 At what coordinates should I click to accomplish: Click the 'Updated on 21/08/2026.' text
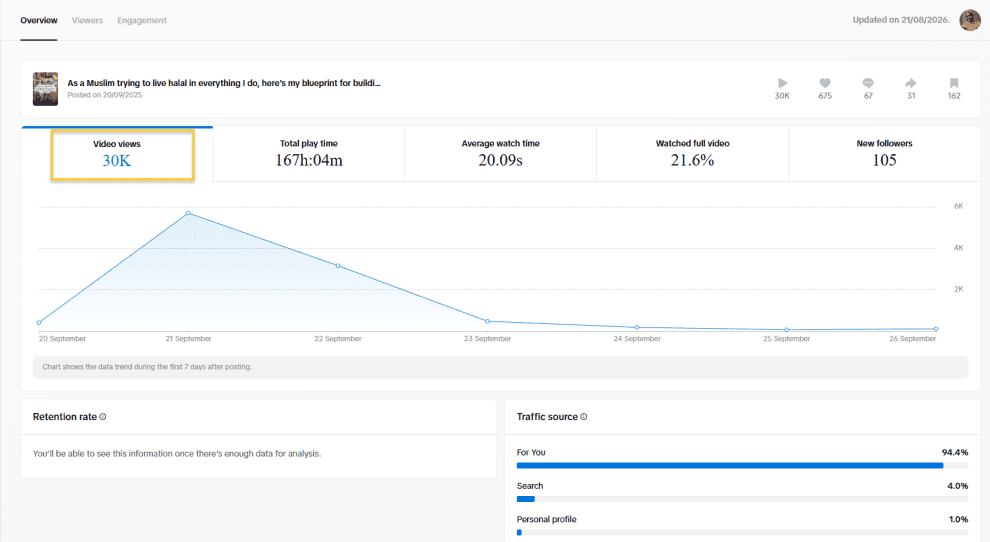pos(901,20)
